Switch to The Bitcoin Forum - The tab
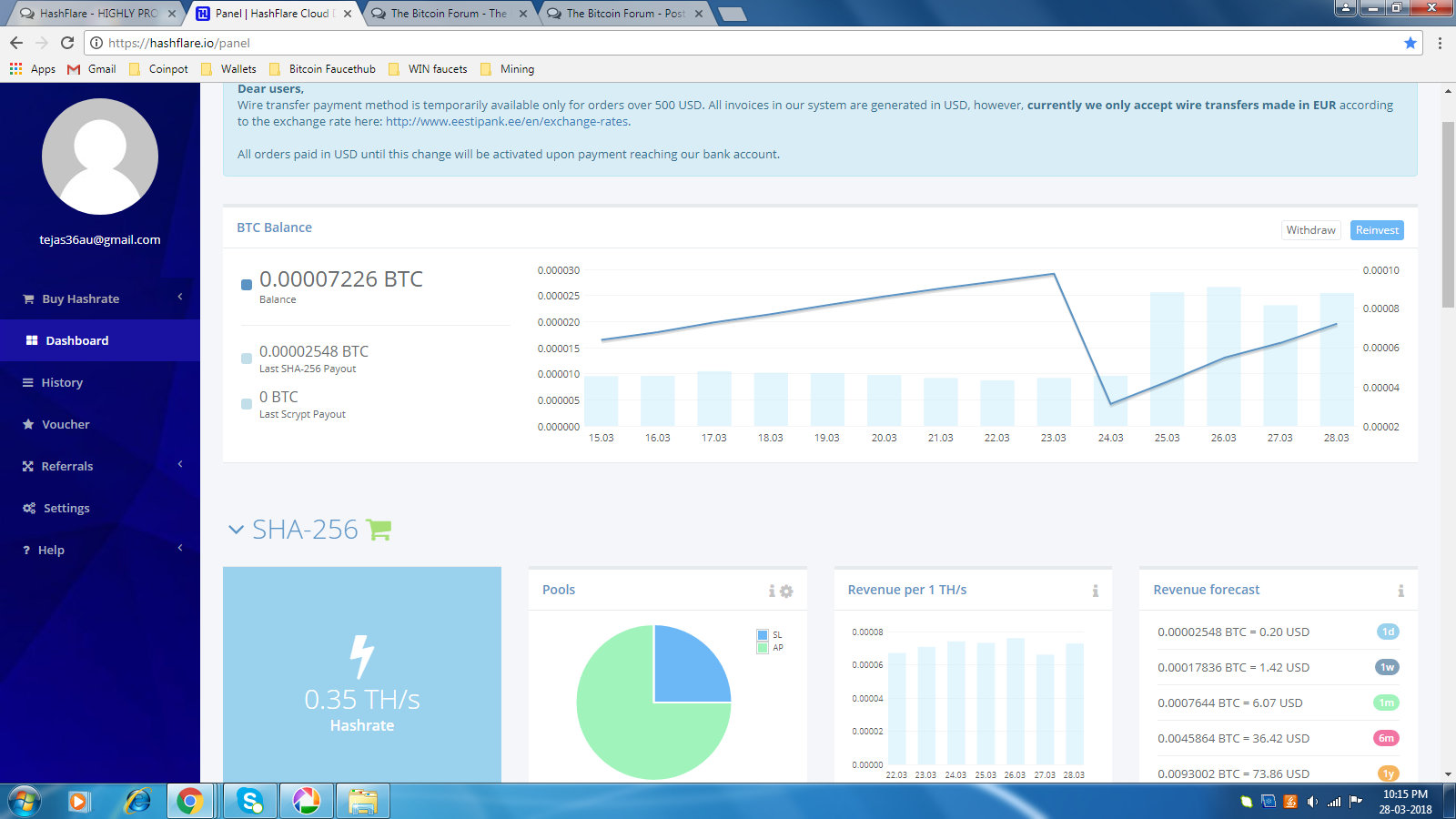 [448, 14]
